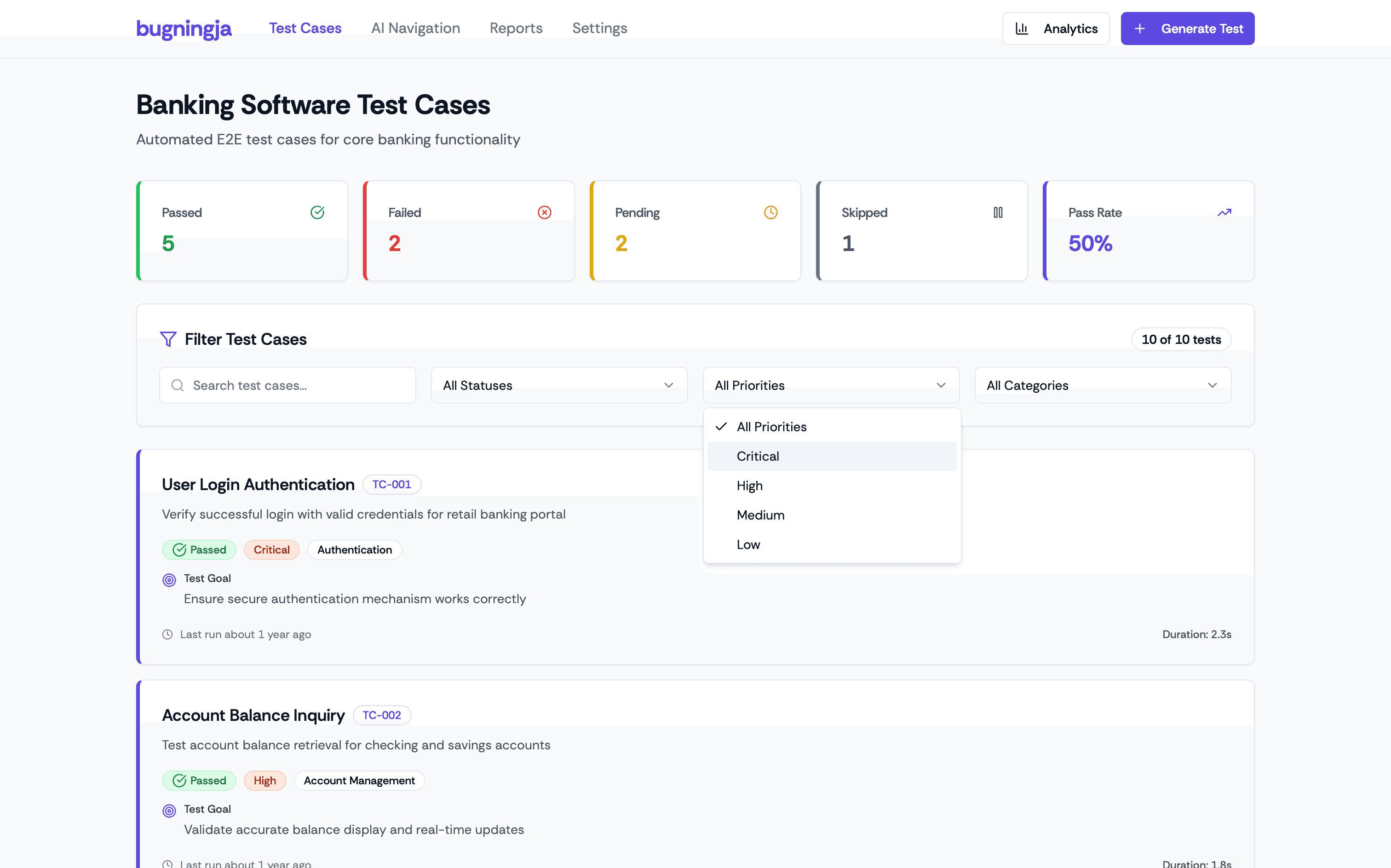
Task: Click Last run clock icon for TC-001
Action: (167, 634)
